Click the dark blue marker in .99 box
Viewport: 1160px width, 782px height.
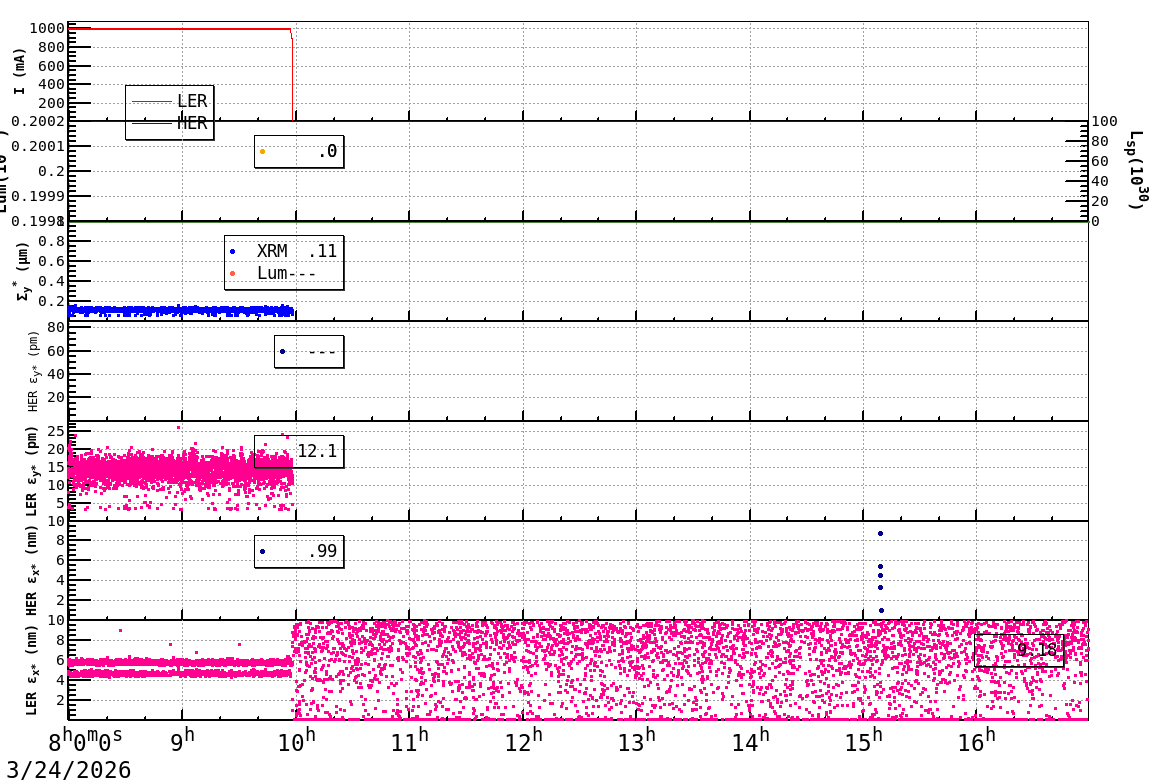(263, 551)
